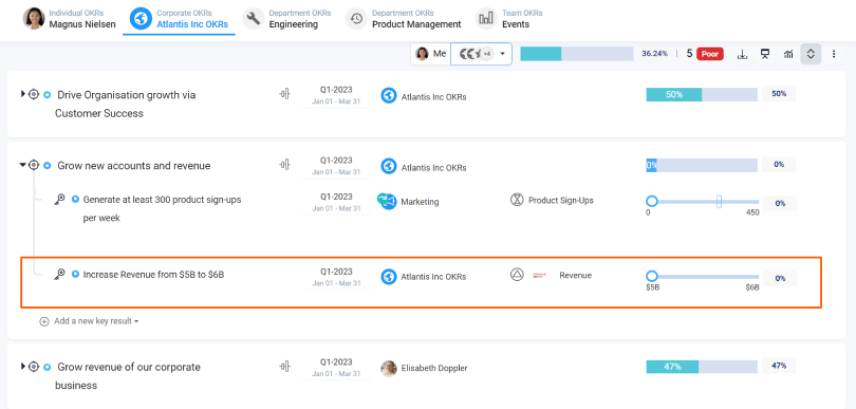
Task: Click the Revenue slider handle at $5B
Action: pyautogui.click(x=652, y=276)
